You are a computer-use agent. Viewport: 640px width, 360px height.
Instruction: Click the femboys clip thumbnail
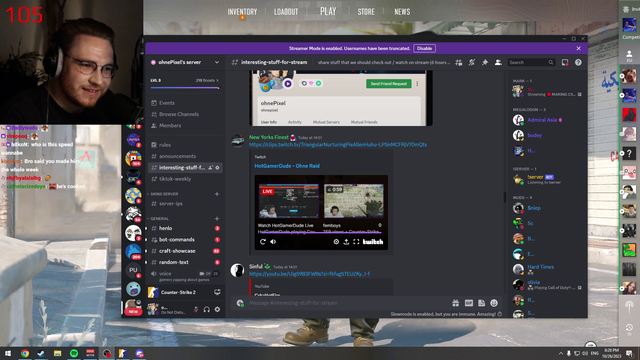tap(353, 201)
